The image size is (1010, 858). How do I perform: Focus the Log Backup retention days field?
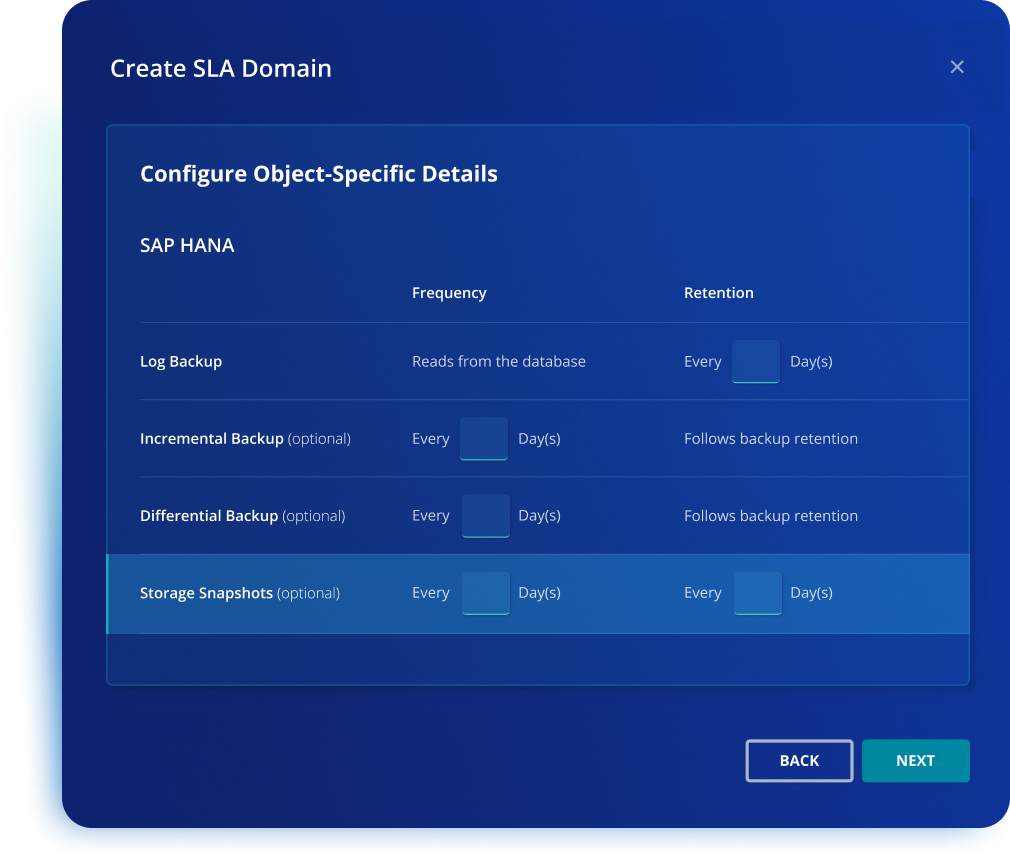coord(756,361)
